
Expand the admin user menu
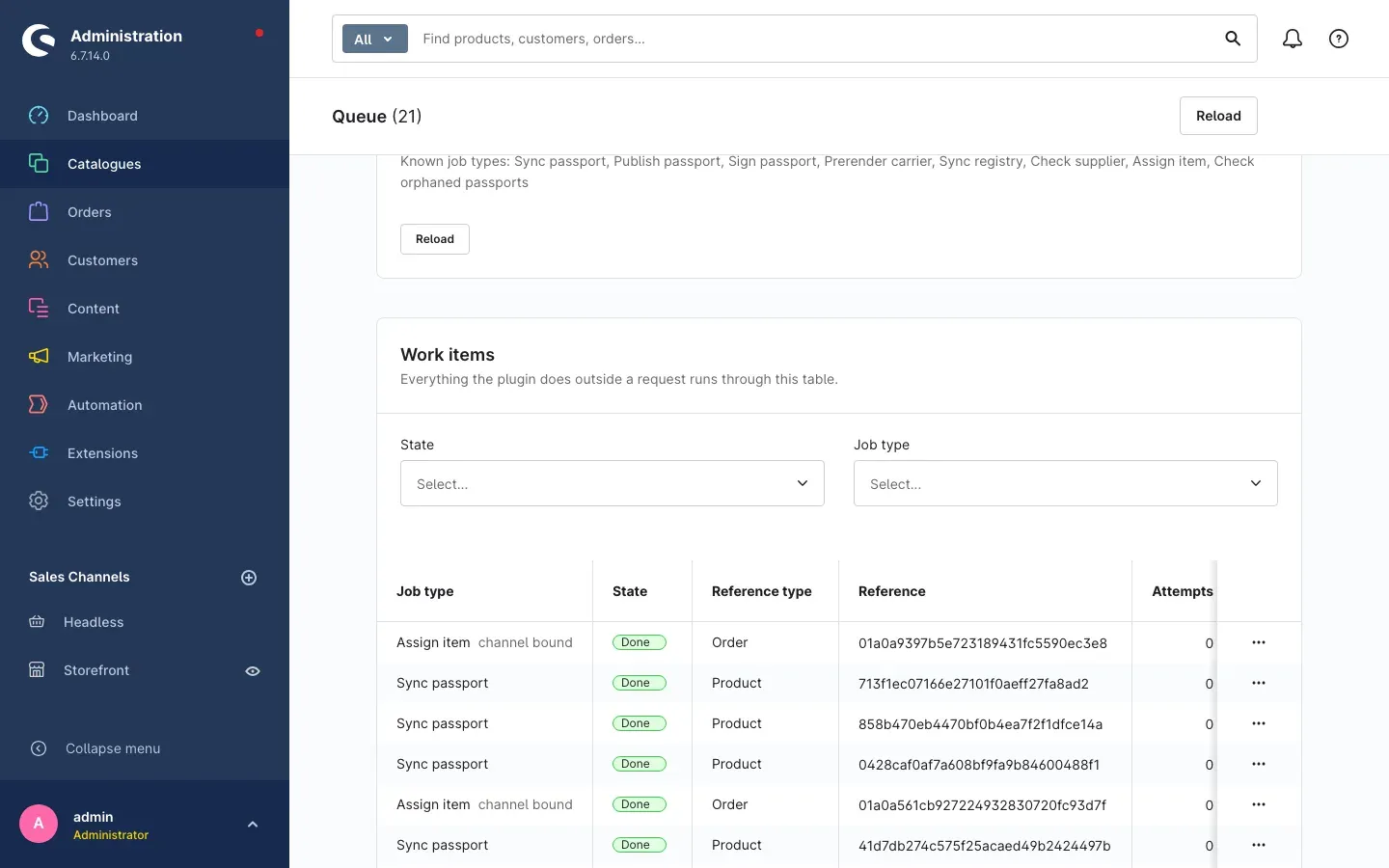point(253,825)
